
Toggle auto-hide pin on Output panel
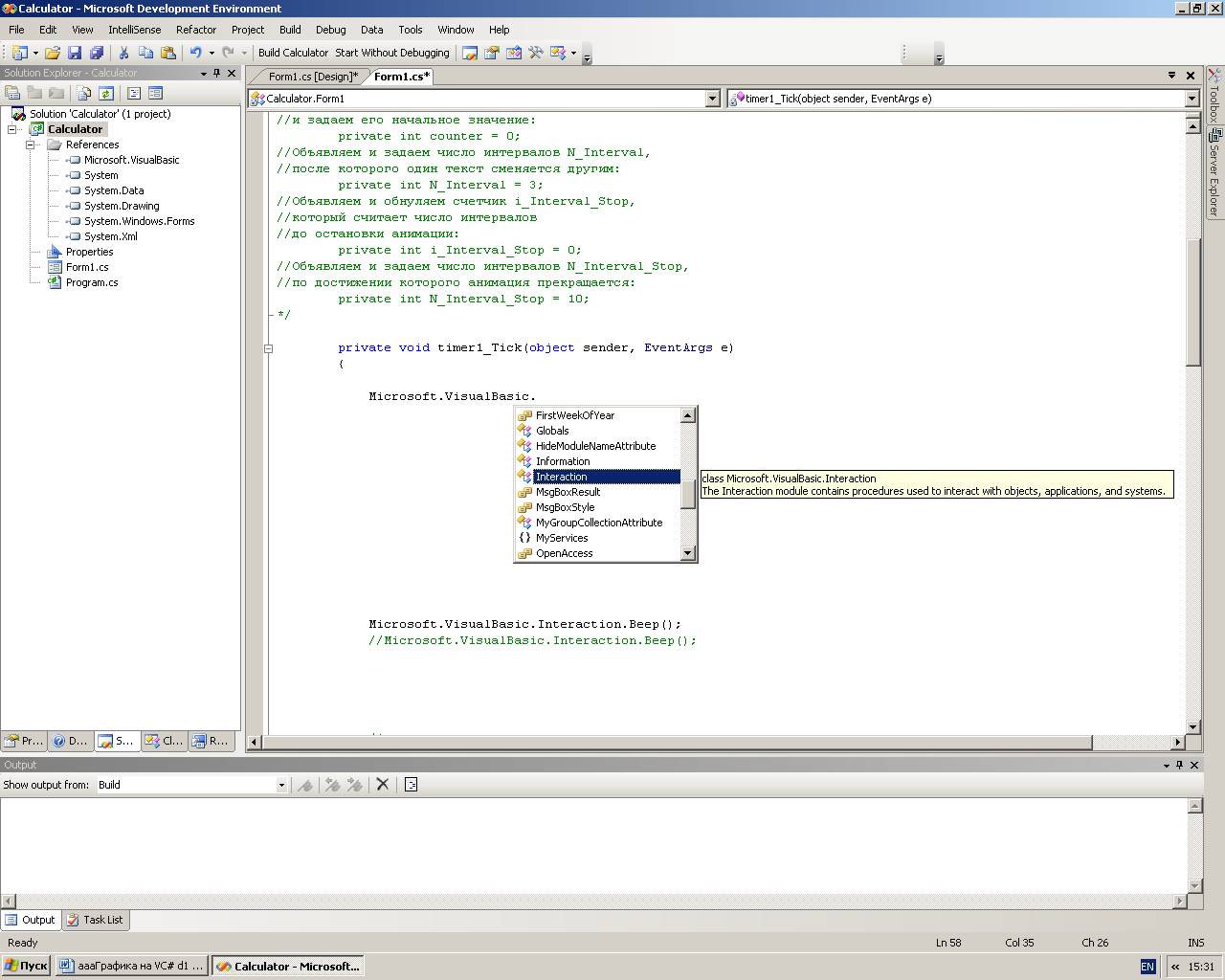[1179, 765]
